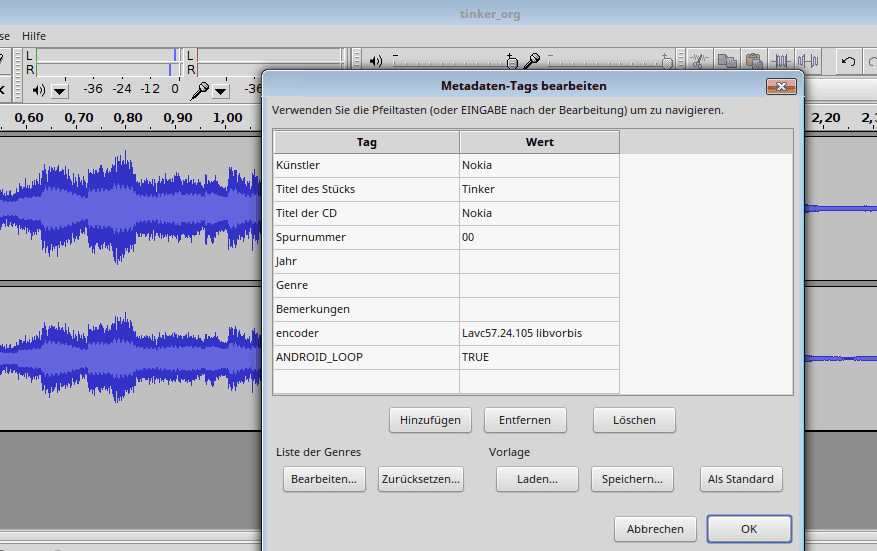Click the Hinzufügen button

pyautogui.click(x=430, y=420)
